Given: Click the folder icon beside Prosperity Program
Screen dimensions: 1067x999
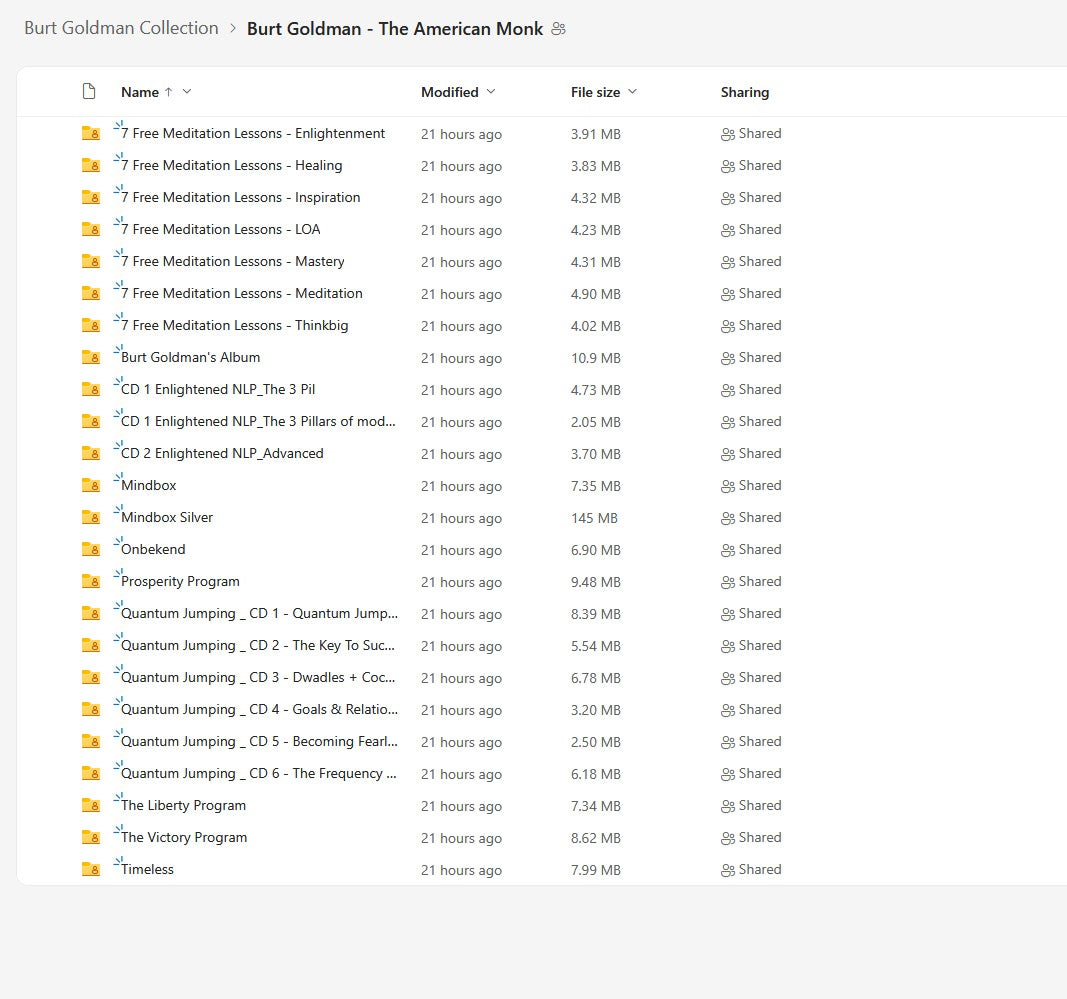Looking at the screenshot, I should pyautogui.click(x=90, y=581).
